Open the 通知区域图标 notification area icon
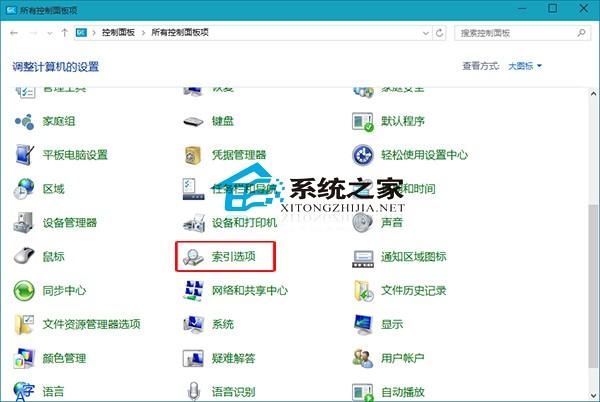This screenshot has width=600, height=402. [x=362, y=258]
